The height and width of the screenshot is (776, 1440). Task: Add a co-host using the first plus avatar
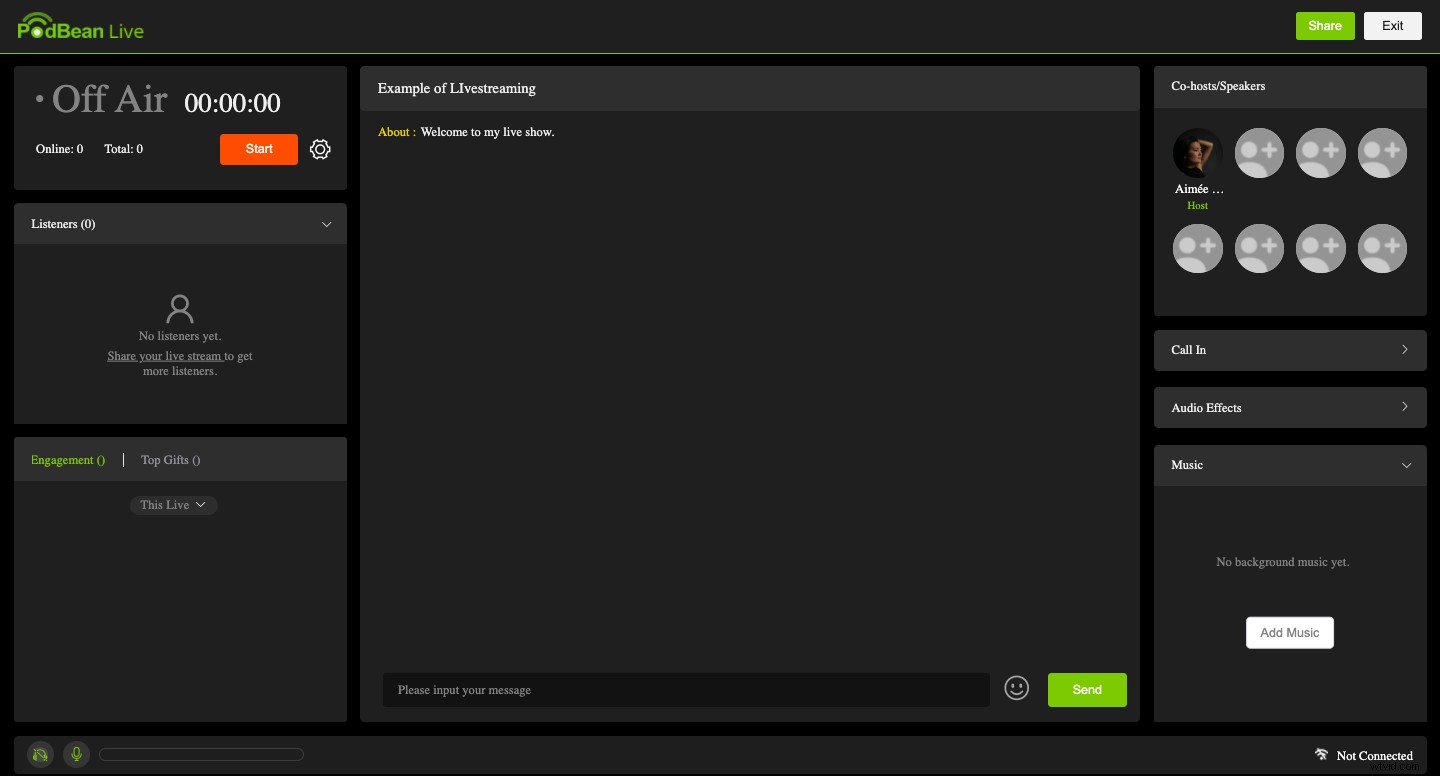pos(1259,152)
